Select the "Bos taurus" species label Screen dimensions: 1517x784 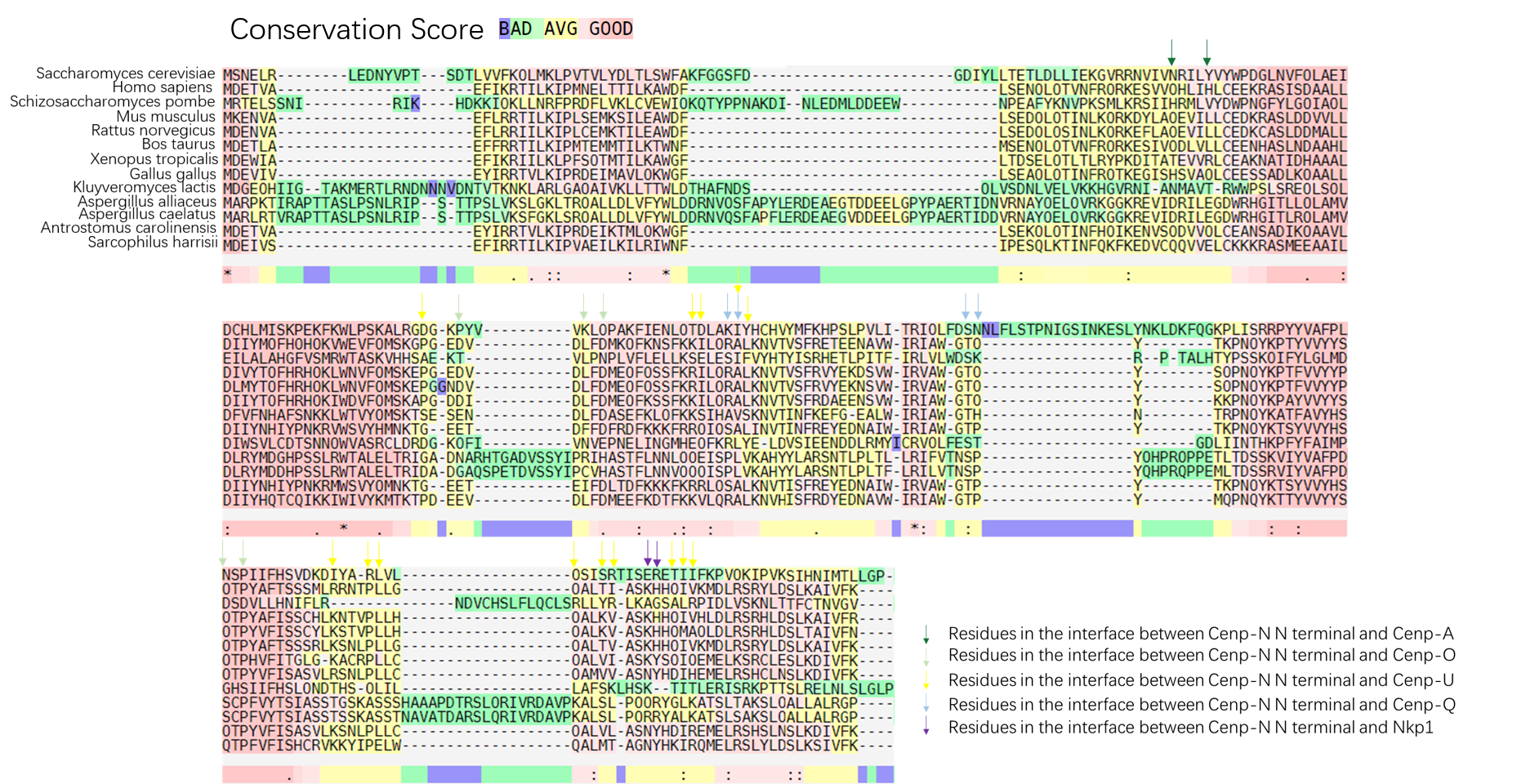178,145
